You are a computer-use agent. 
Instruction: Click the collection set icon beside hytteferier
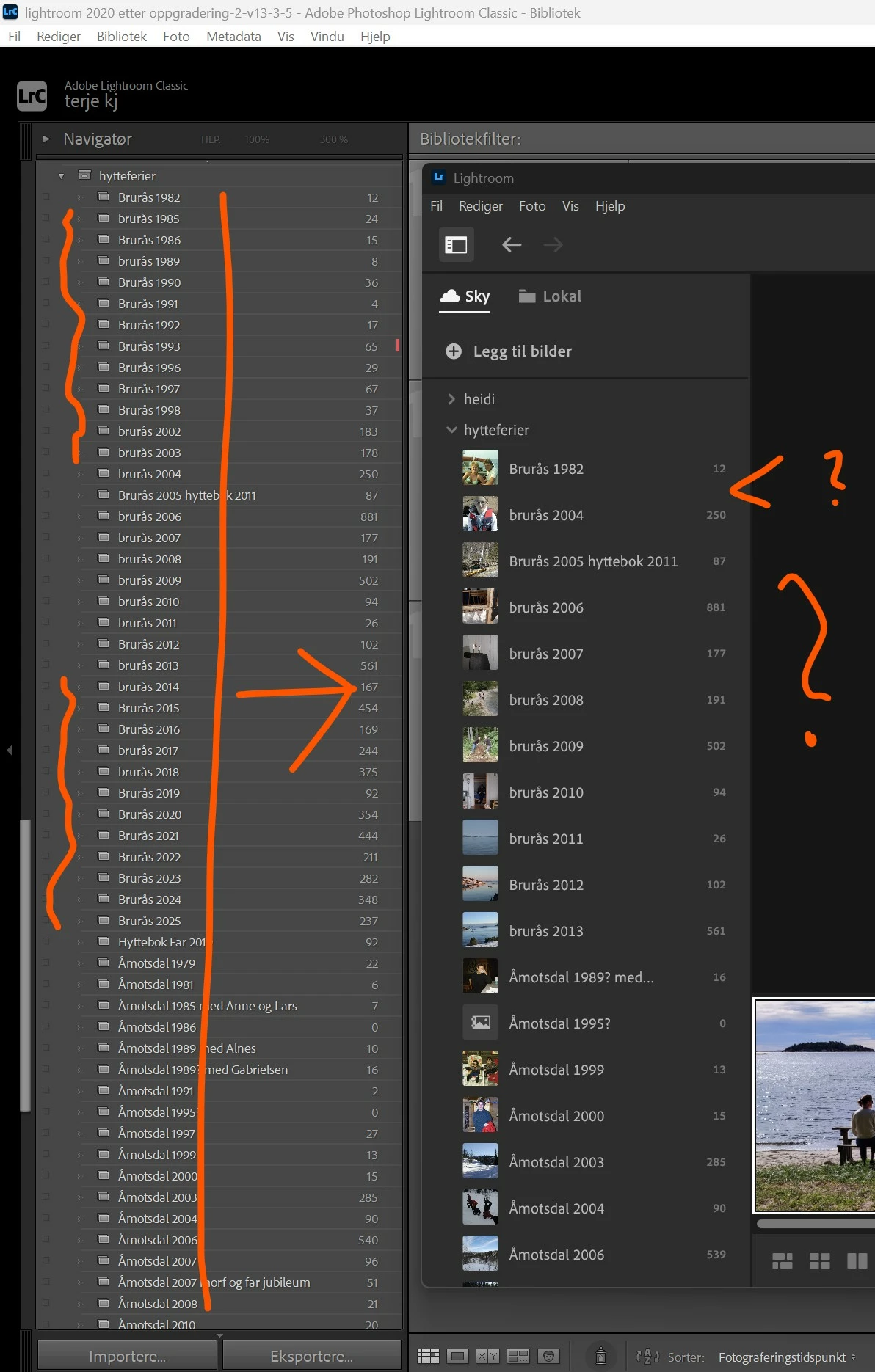[85, 175]
